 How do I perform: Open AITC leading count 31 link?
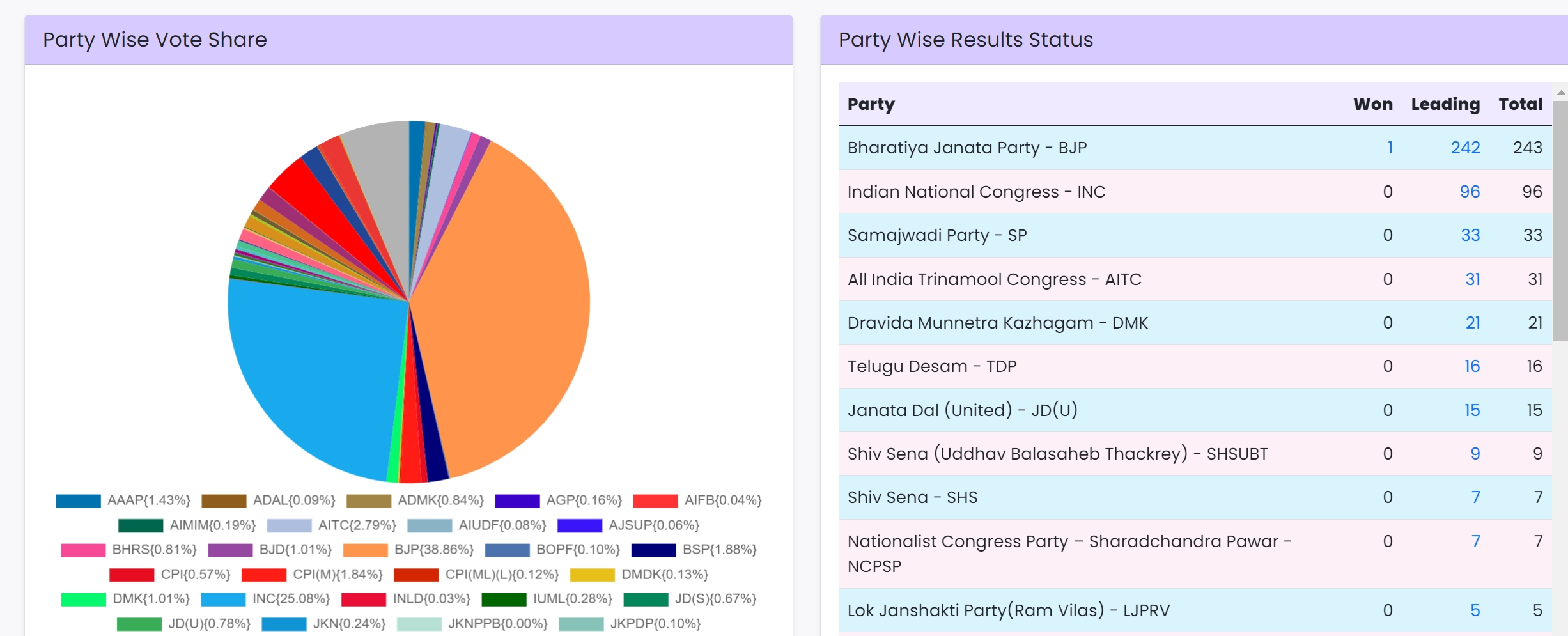tap(1472, 279)
